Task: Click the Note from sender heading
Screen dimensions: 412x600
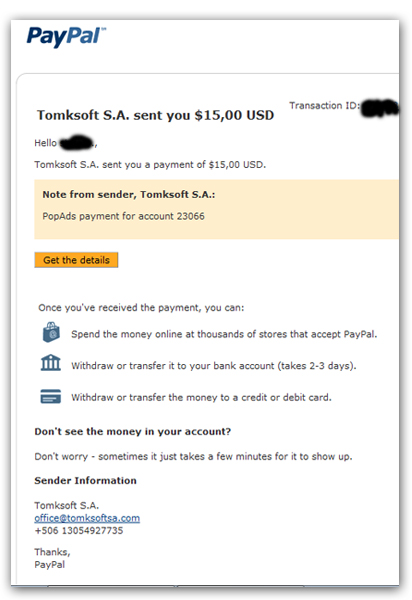Action: [x=129, y=194]
